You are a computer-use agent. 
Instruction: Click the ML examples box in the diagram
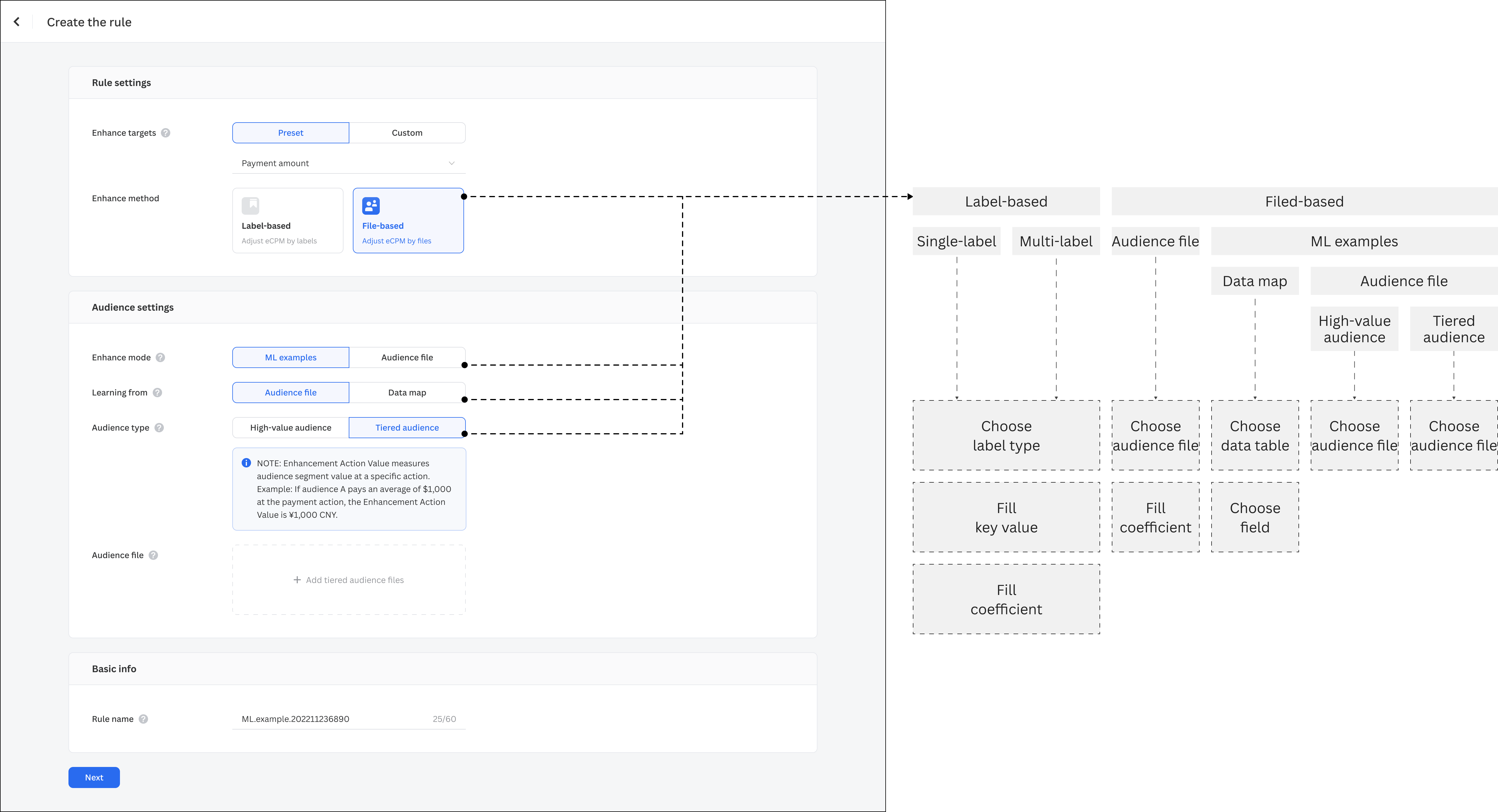[x=1354, y=241]
